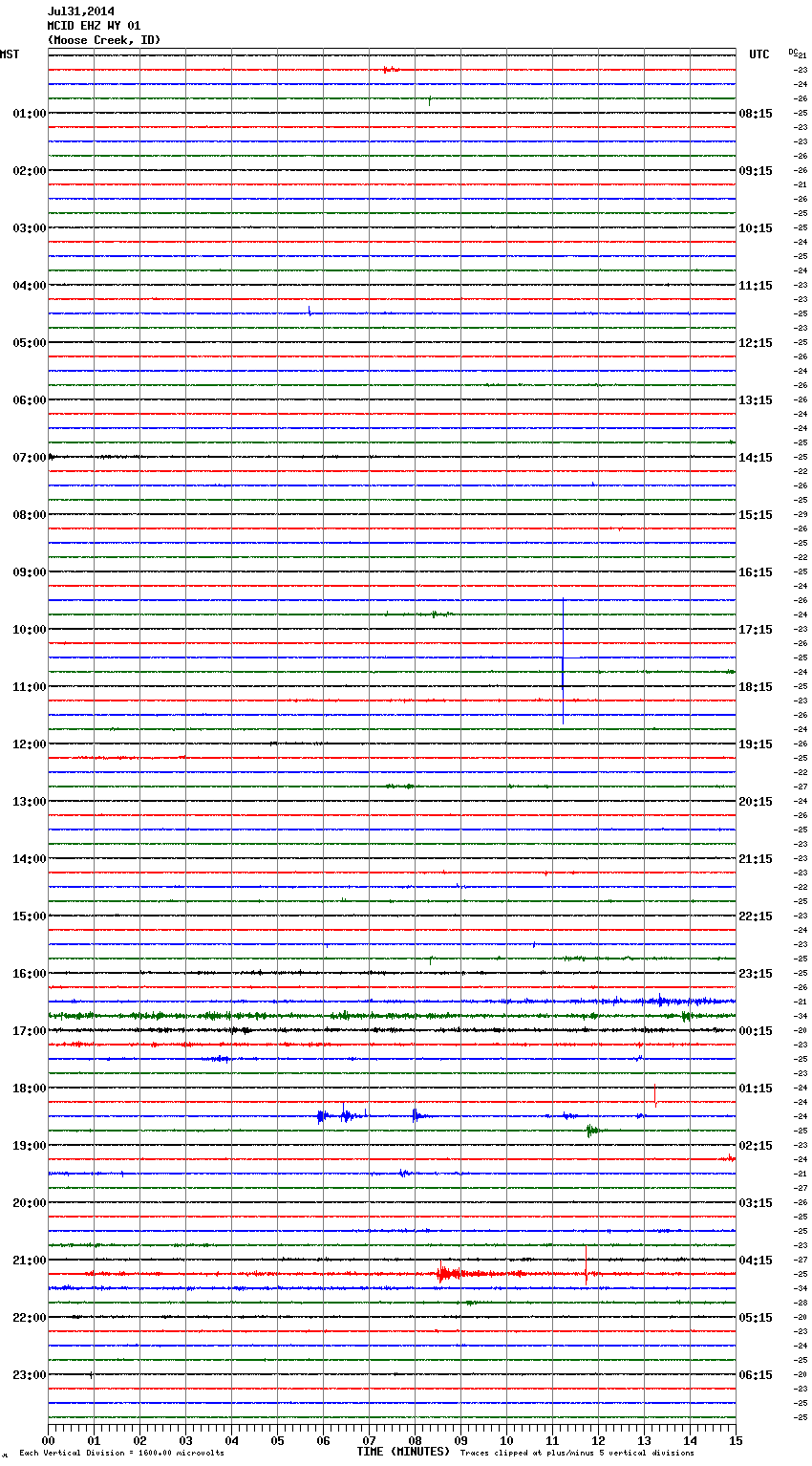Screen dimensions: 812x1466
Task: Select the station code MCID EHZ WY 01
Action: (94, 26)
